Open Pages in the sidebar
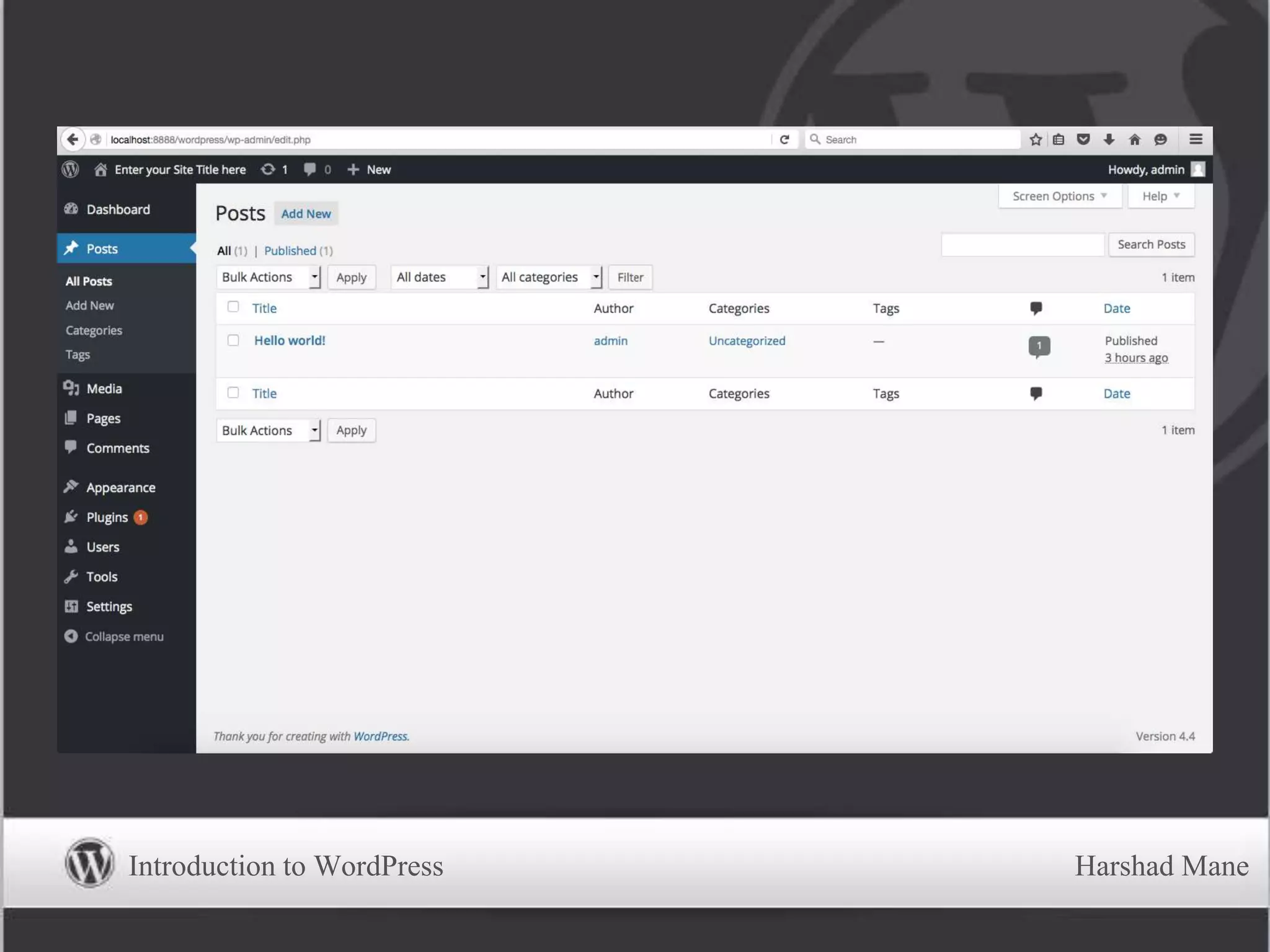The height and width of the screenshot is (952, 1270). pyautogui.click(x=127, y=418)
